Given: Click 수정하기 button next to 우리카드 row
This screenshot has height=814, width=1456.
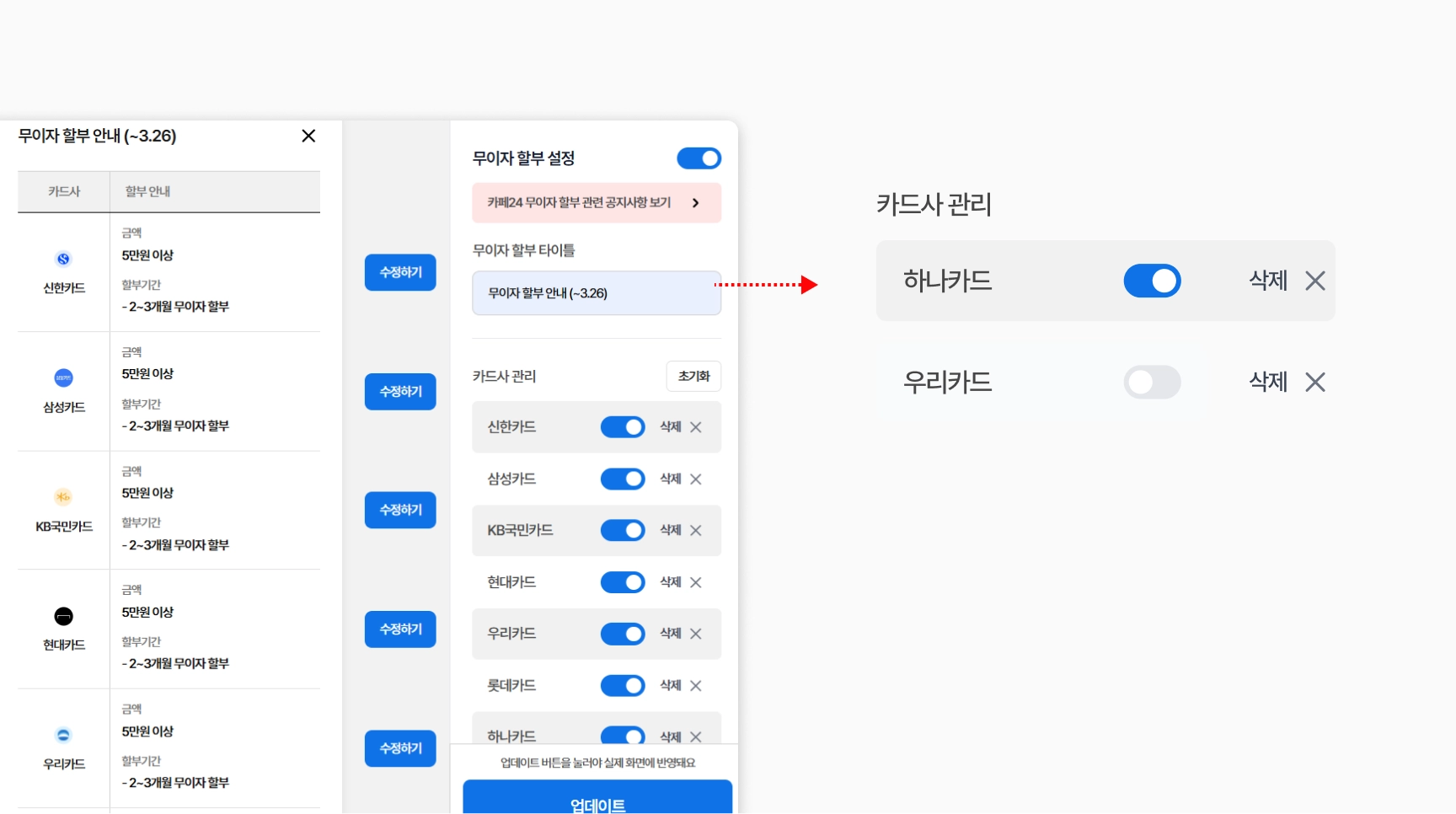Looking at the screenshot, I should click(x=400, y=748).
